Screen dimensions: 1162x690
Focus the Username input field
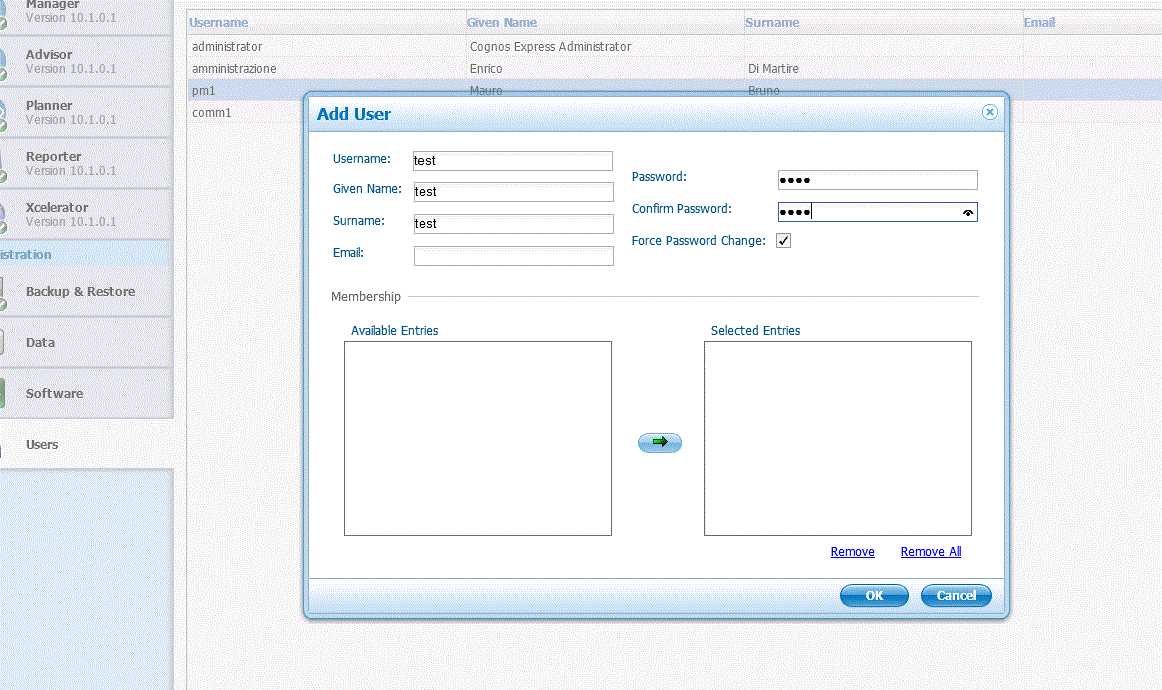513,161
